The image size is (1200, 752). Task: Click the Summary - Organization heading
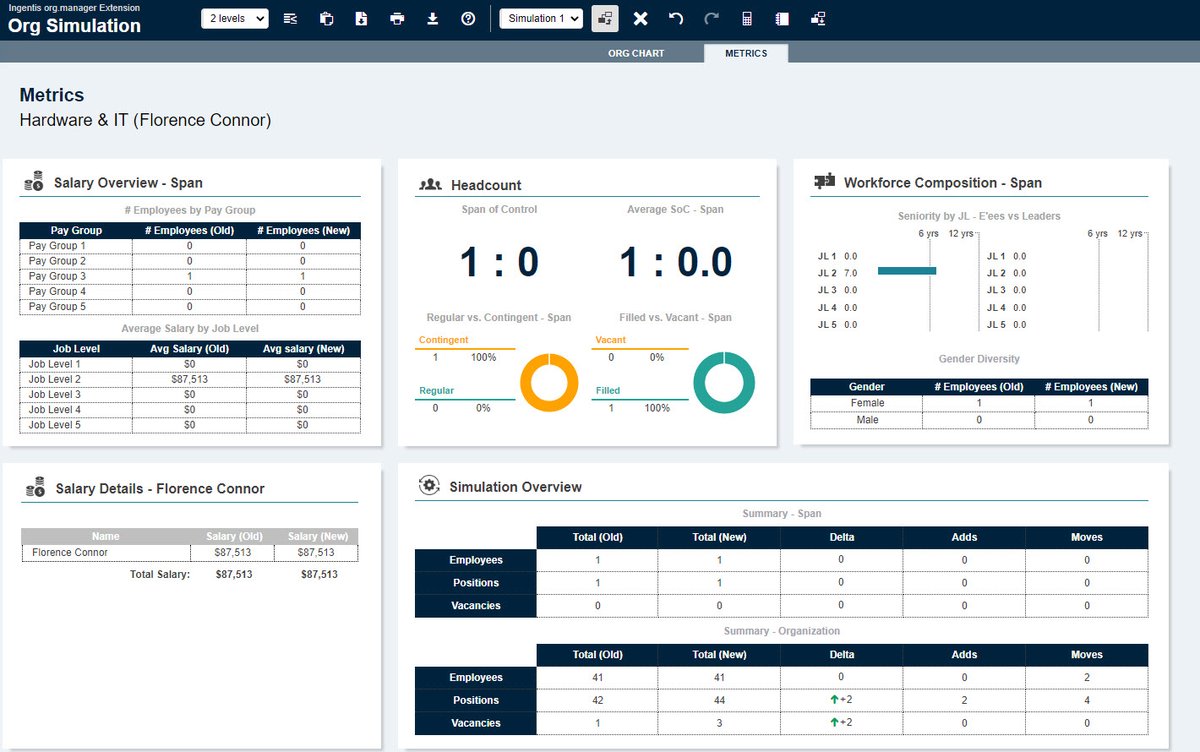[782, 631]
